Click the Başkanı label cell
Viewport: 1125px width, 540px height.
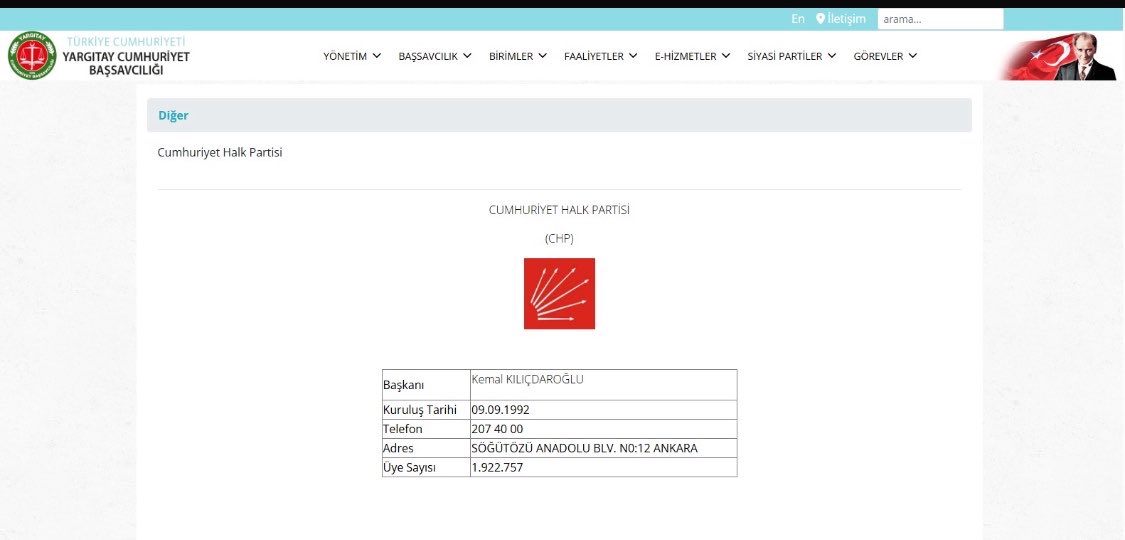point(426,385)
